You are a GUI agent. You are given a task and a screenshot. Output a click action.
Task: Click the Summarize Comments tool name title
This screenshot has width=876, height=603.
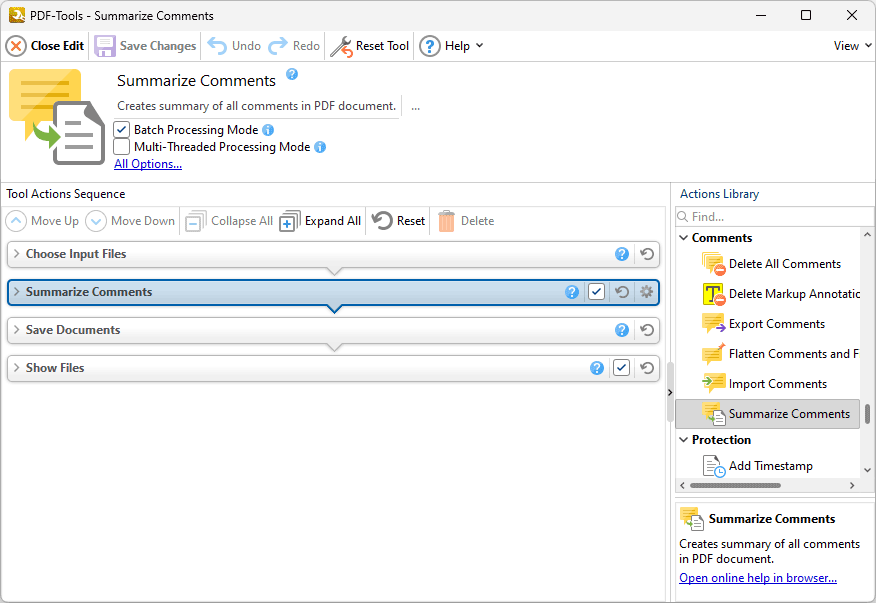pyautogui.click(x=196, y=81)
